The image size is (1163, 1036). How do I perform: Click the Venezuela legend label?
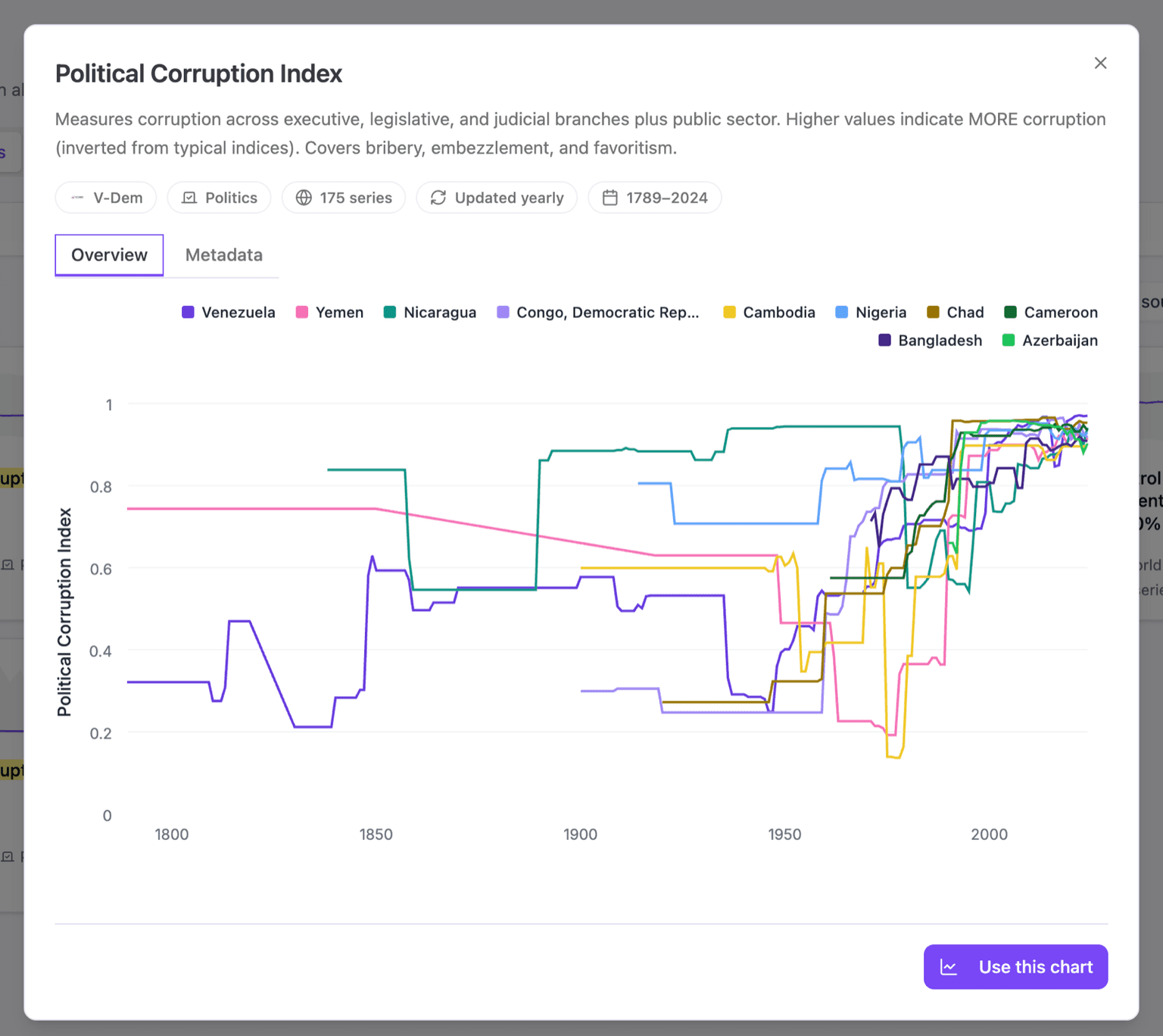239,312
